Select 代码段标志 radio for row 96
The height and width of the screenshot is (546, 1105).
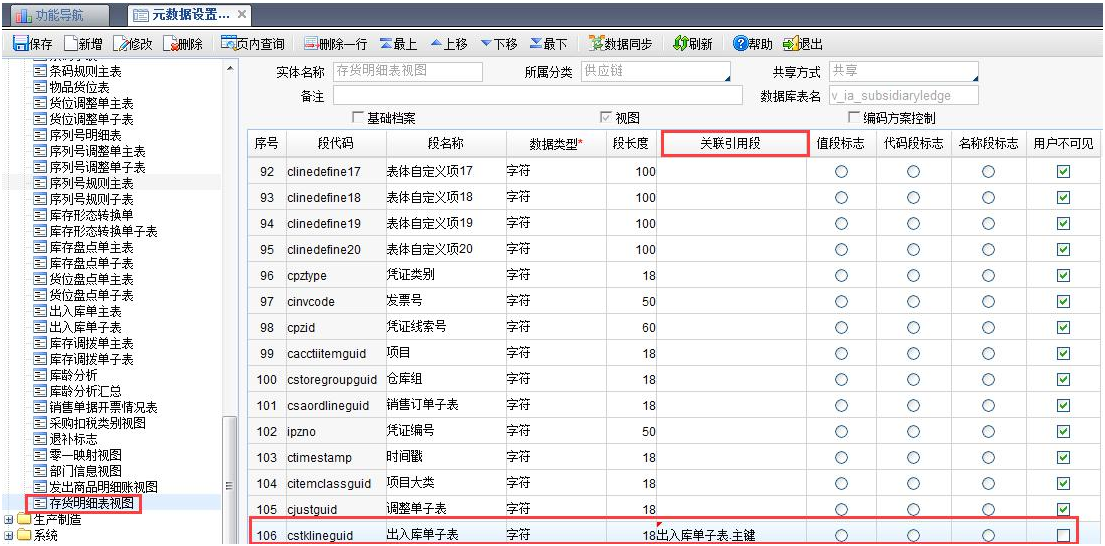(913, 275)
